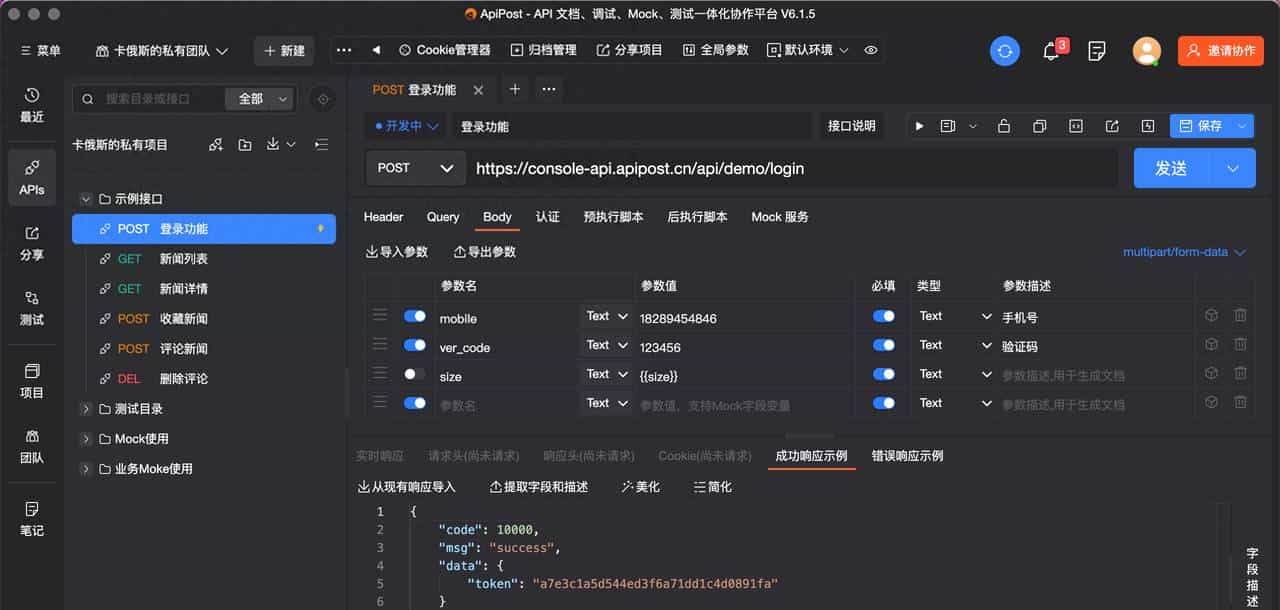Enable the size parameter toggle
This screenshot has height=610, width=1280.
414,375
